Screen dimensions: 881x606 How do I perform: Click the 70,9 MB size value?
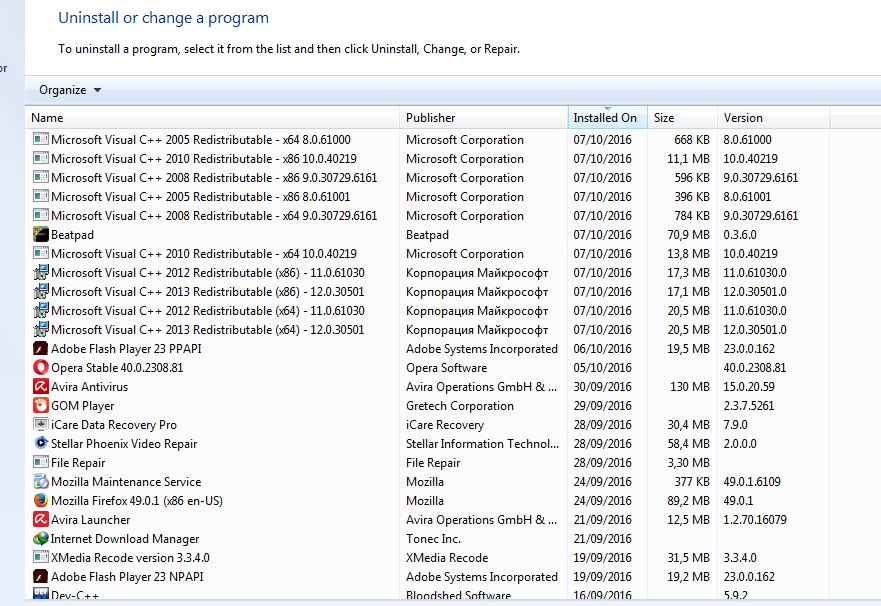point(688,235)
